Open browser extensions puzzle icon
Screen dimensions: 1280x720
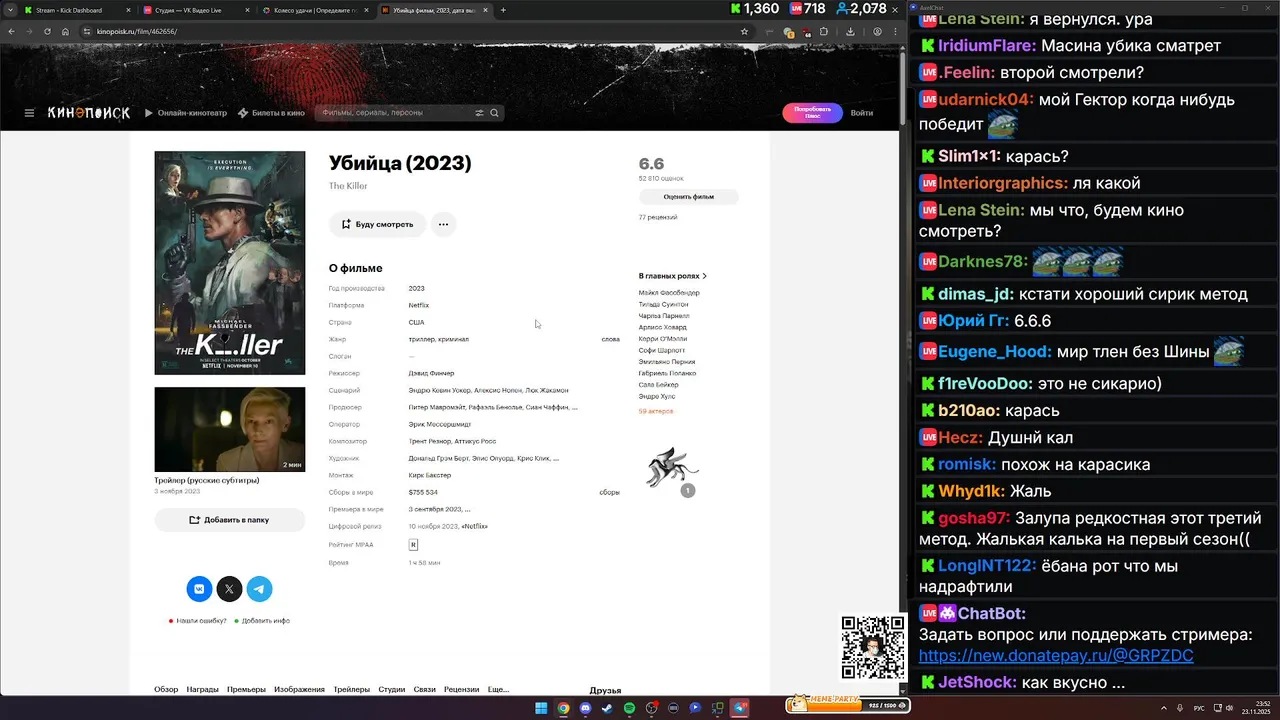point(824,31)
